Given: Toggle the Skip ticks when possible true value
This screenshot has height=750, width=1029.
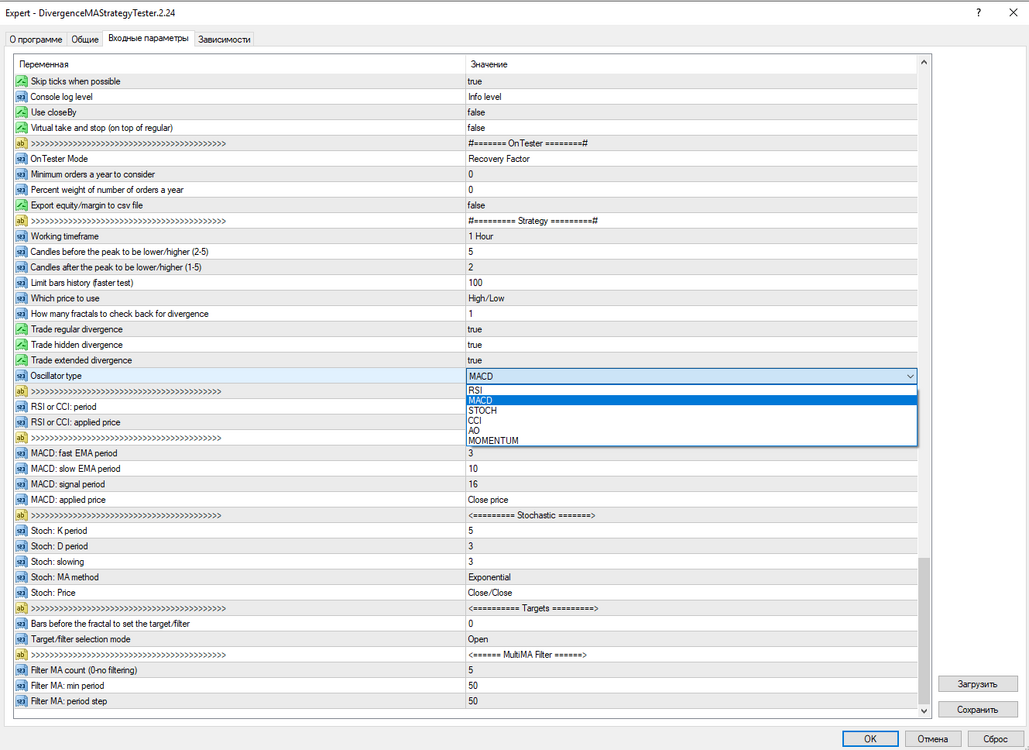Looking at the screenshot, I should point(474,81).
